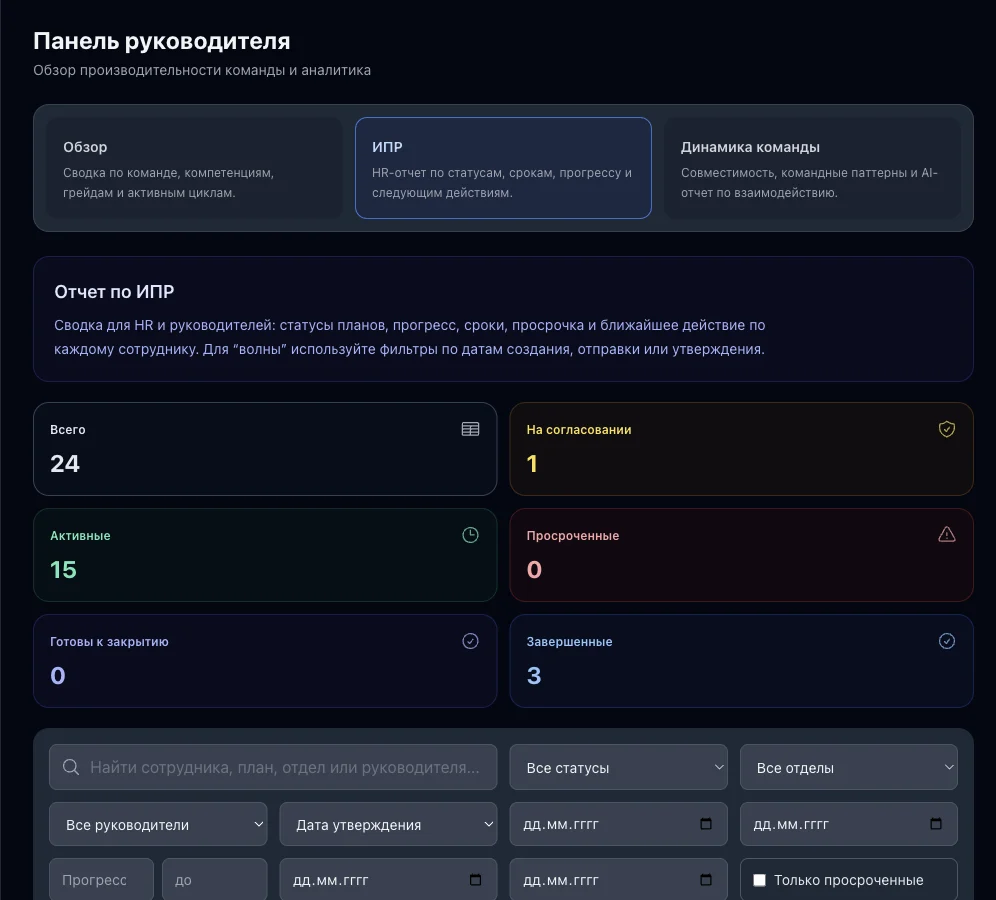
Task: Click the table icon in Всего card
Action: pyautogui.click(x=470, y=429)
